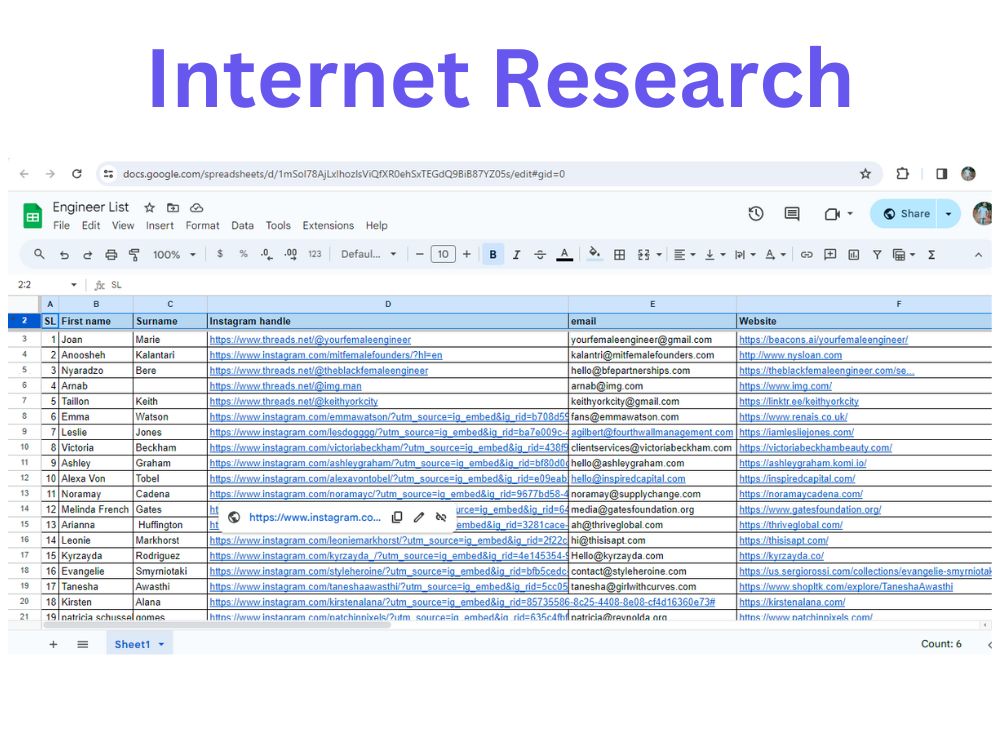The height and width of the screenshot is (750, 1000).
Task: Undo the last action
Action: [x=64, y=254]
